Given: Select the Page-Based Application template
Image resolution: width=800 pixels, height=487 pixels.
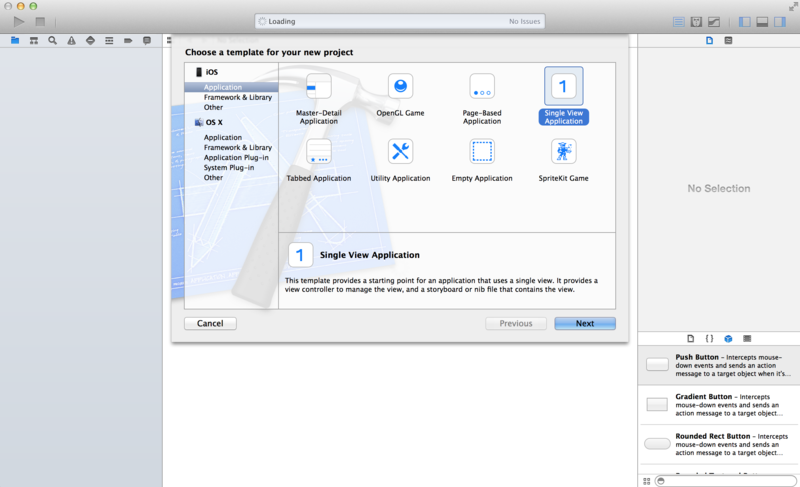Looking at the screenshot, I should (x=482, y=99).
